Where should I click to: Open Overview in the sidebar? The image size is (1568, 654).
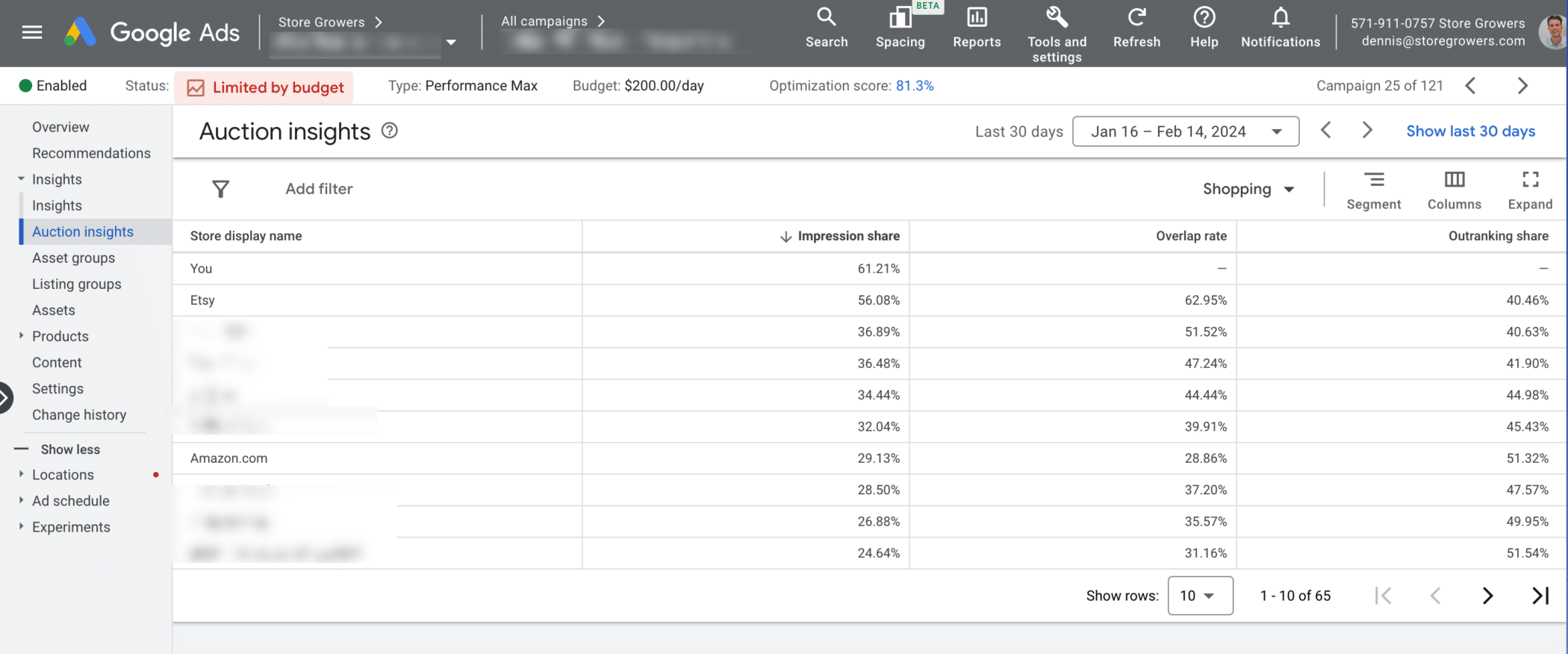tap(60, 127)
